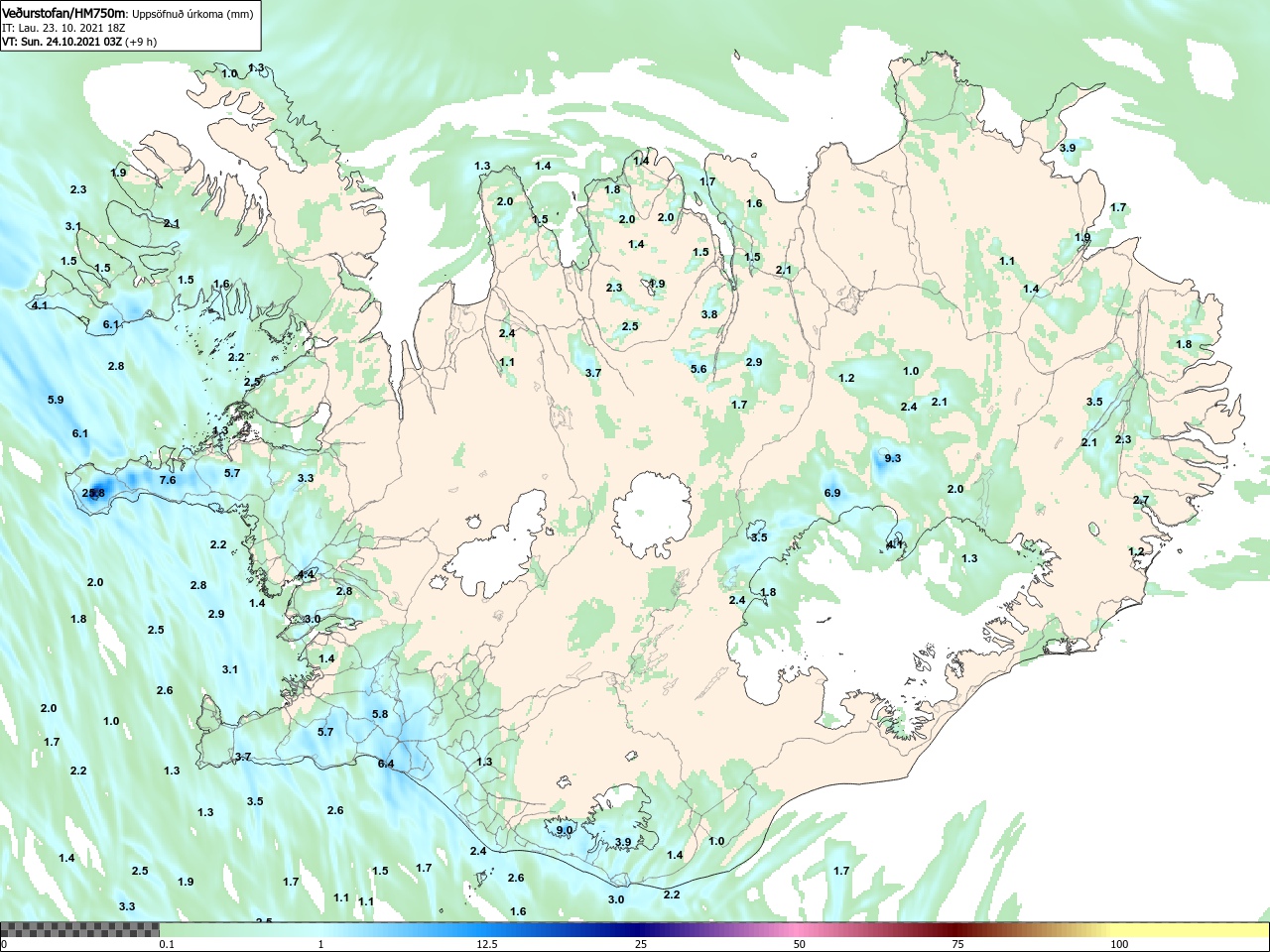1270x952 pixels.
Task: Click the 100 legend scale label
Action: pos(1119,944)
